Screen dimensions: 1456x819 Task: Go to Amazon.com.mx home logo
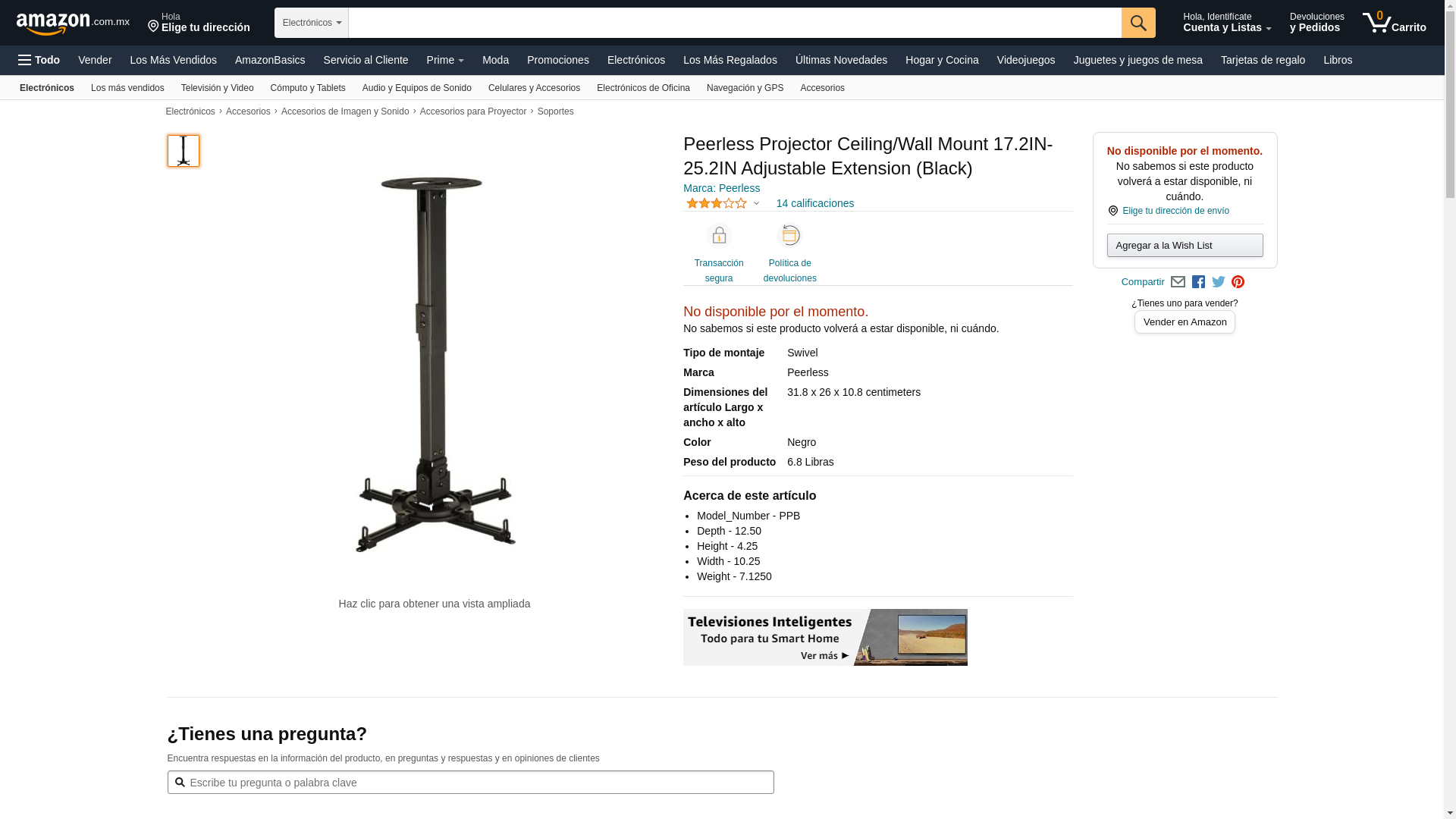coord(73,23)
